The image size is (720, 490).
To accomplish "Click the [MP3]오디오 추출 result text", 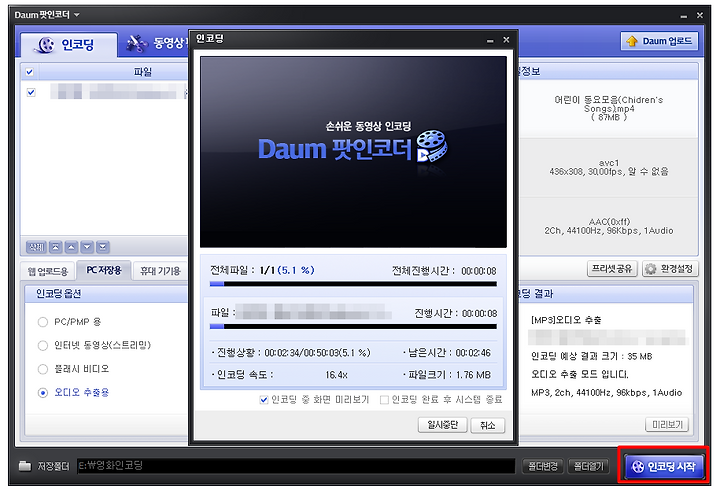I will pos(566,320).
